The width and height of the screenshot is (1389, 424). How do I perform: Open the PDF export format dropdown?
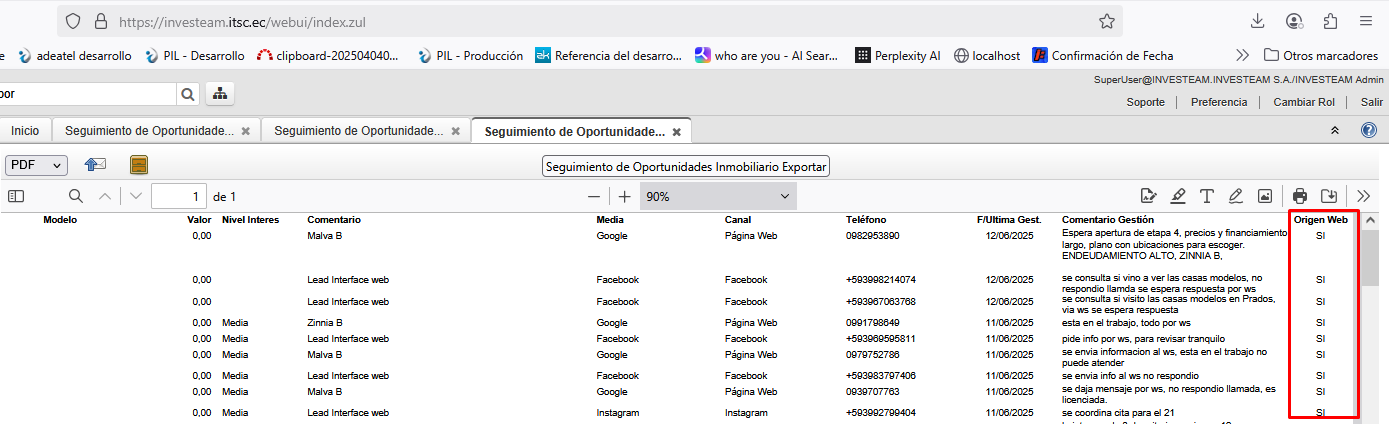coord(36,165)
